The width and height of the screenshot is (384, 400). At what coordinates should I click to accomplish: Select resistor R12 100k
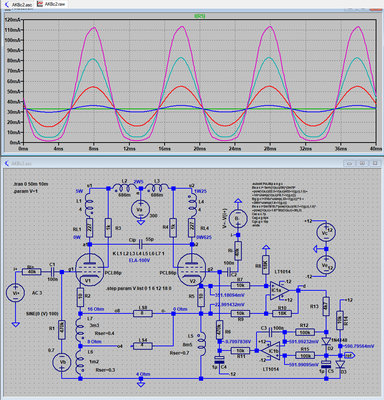[x=305, y=332]
